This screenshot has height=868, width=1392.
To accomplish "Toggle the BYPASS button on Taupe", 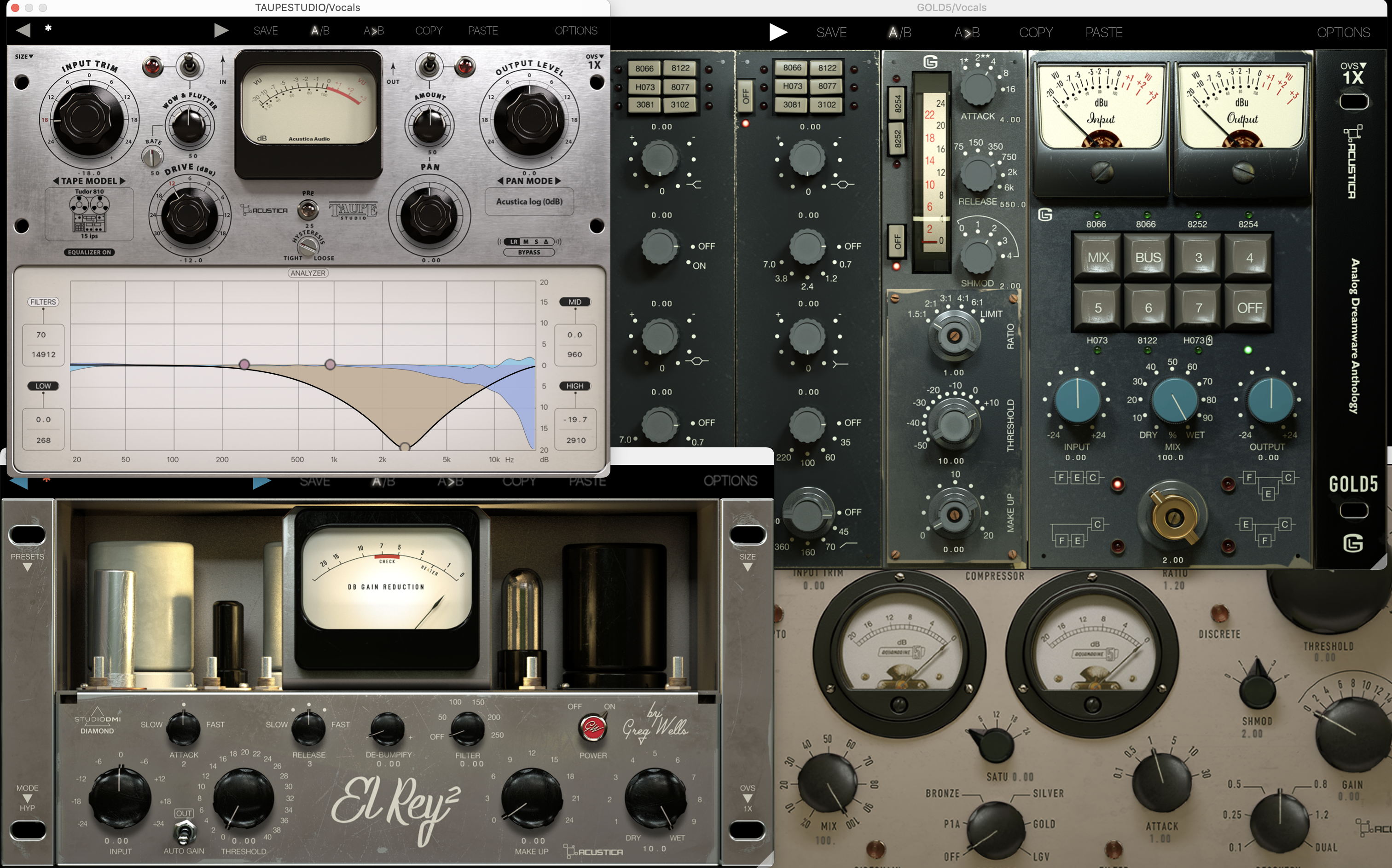I will [x=528, y=252].
